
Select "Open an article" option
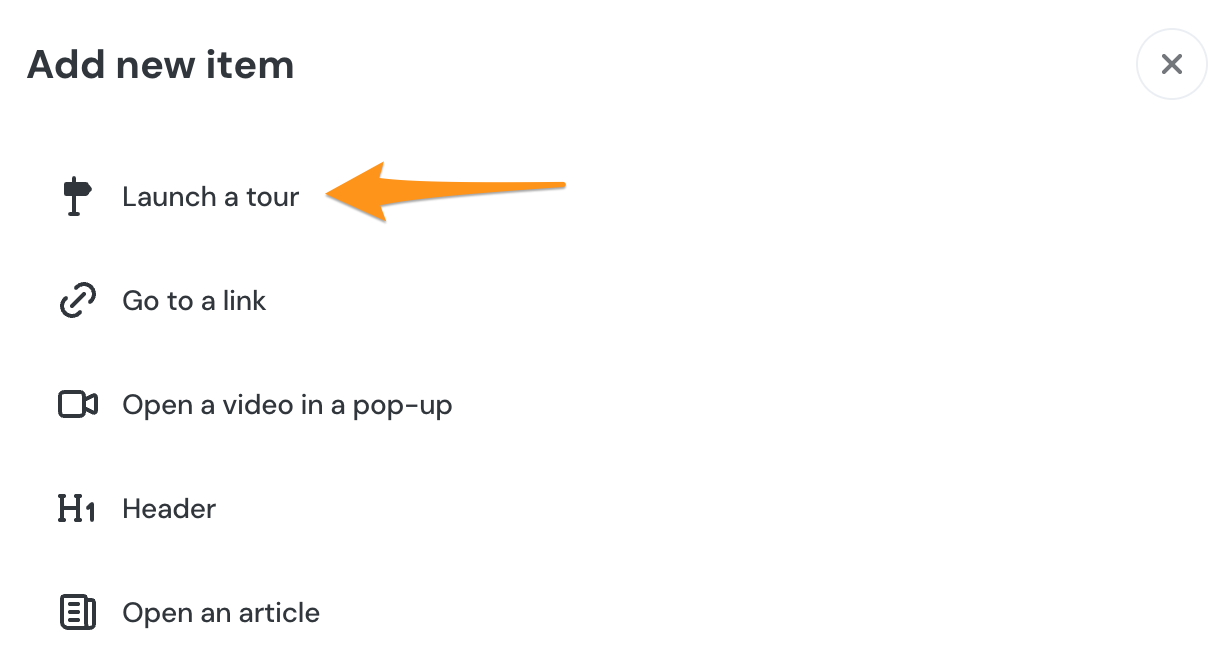[221, 613]
